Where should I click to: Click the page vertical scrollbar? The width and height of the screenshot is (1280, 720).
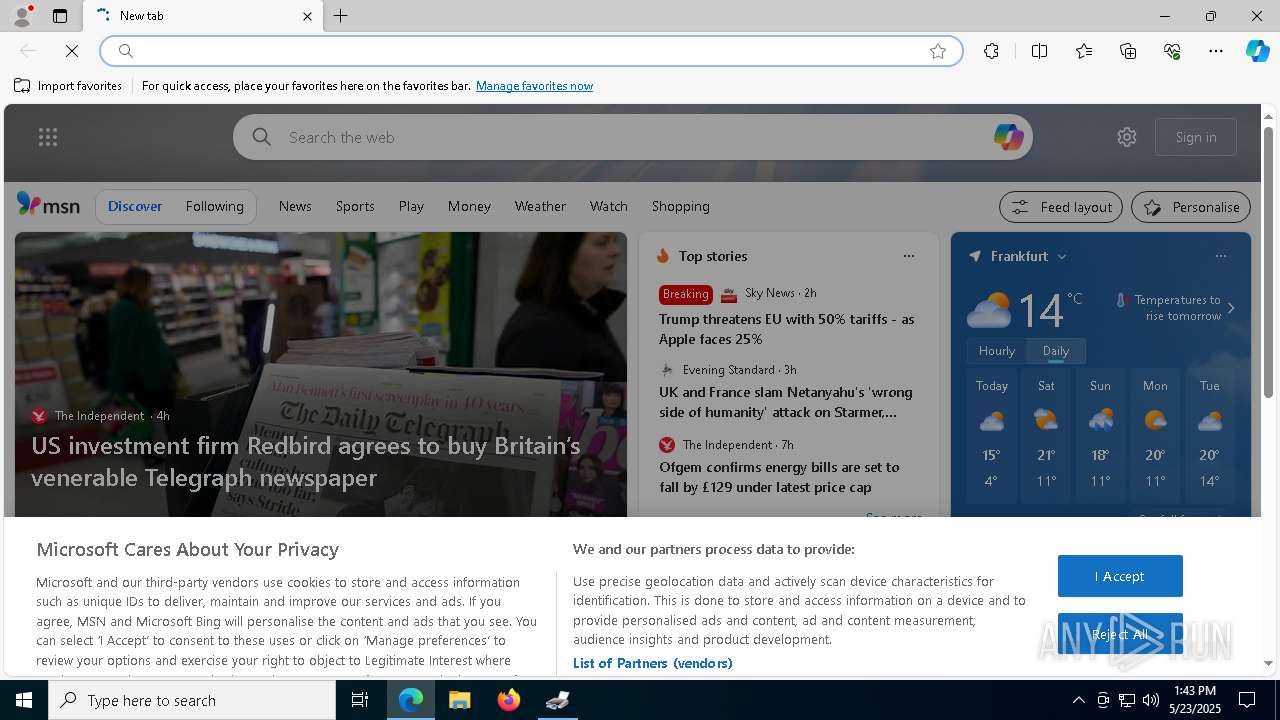1268,262
